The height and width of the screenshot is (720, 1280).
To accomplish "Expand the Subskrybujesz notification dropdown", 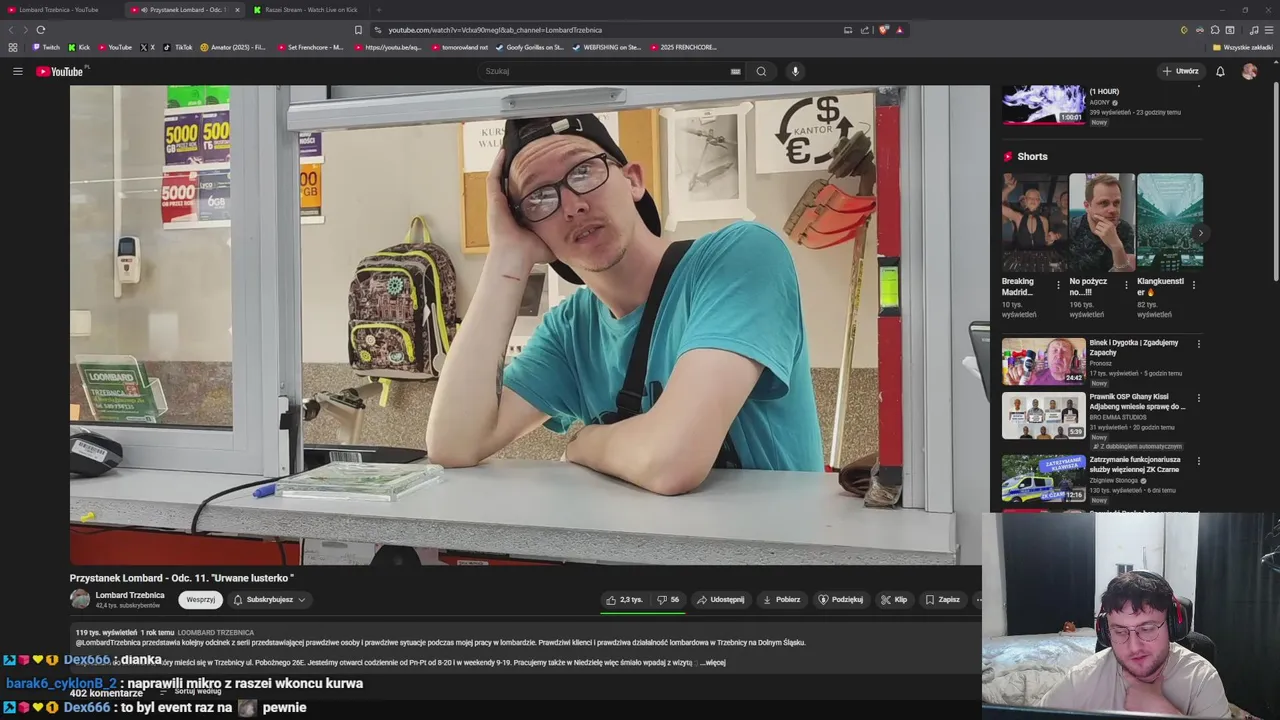I will coord(270,600).
